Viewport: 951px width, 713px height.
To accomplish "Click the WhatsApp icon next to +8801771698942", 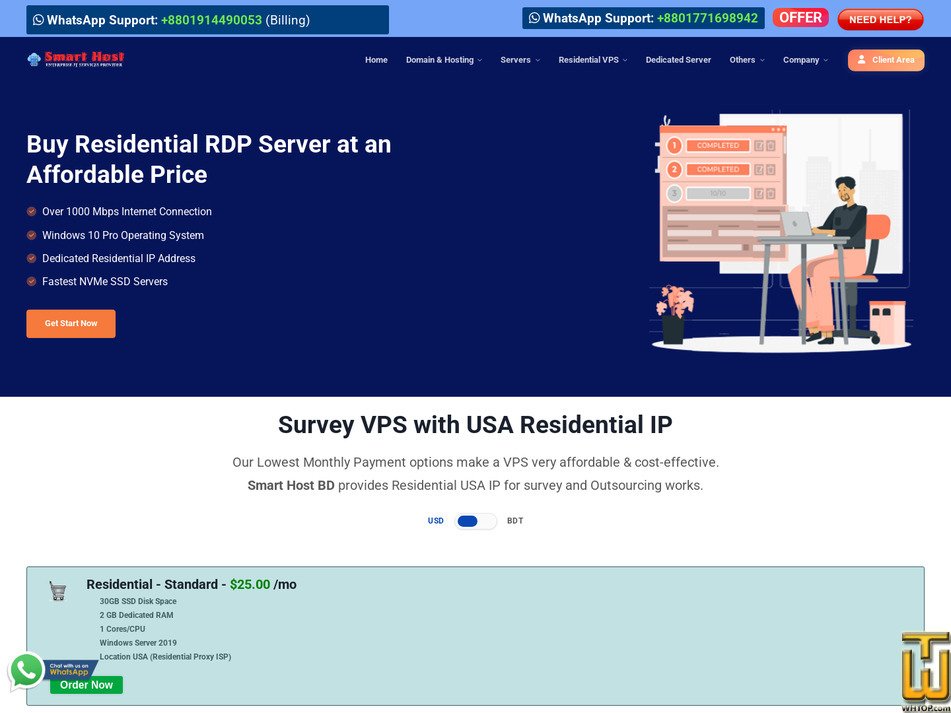I will tap(534, 18).
